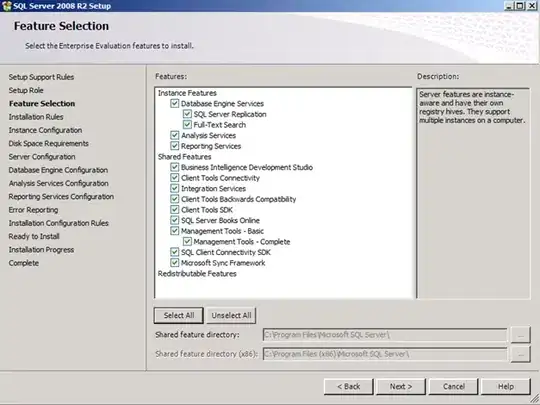
Task: Toggle Reporting Services checkbox
Action: coord(175,146)
